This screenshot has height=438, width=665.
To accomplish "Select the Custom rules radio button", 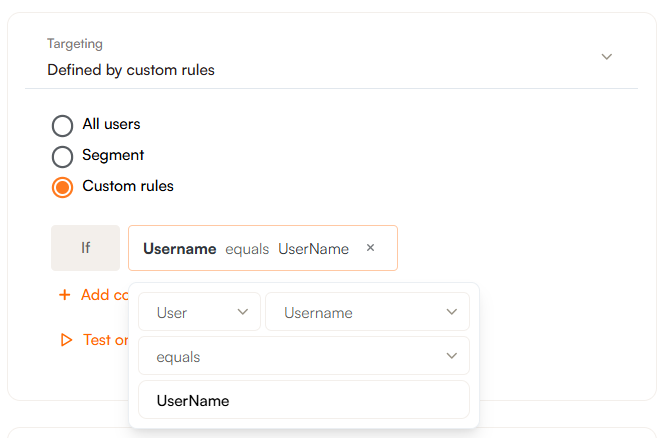I will coord(62,187).
